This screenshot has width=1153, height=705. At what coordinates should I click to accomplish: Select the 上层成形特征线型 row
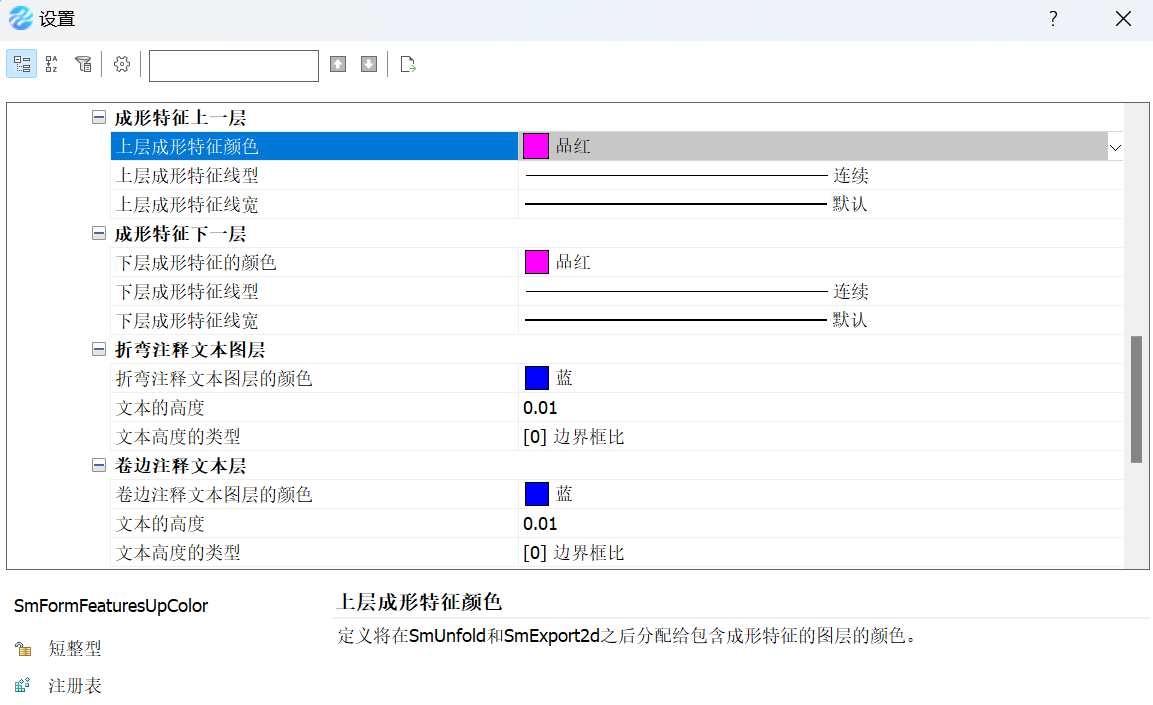pyautogui.click(x=616, y=176)
